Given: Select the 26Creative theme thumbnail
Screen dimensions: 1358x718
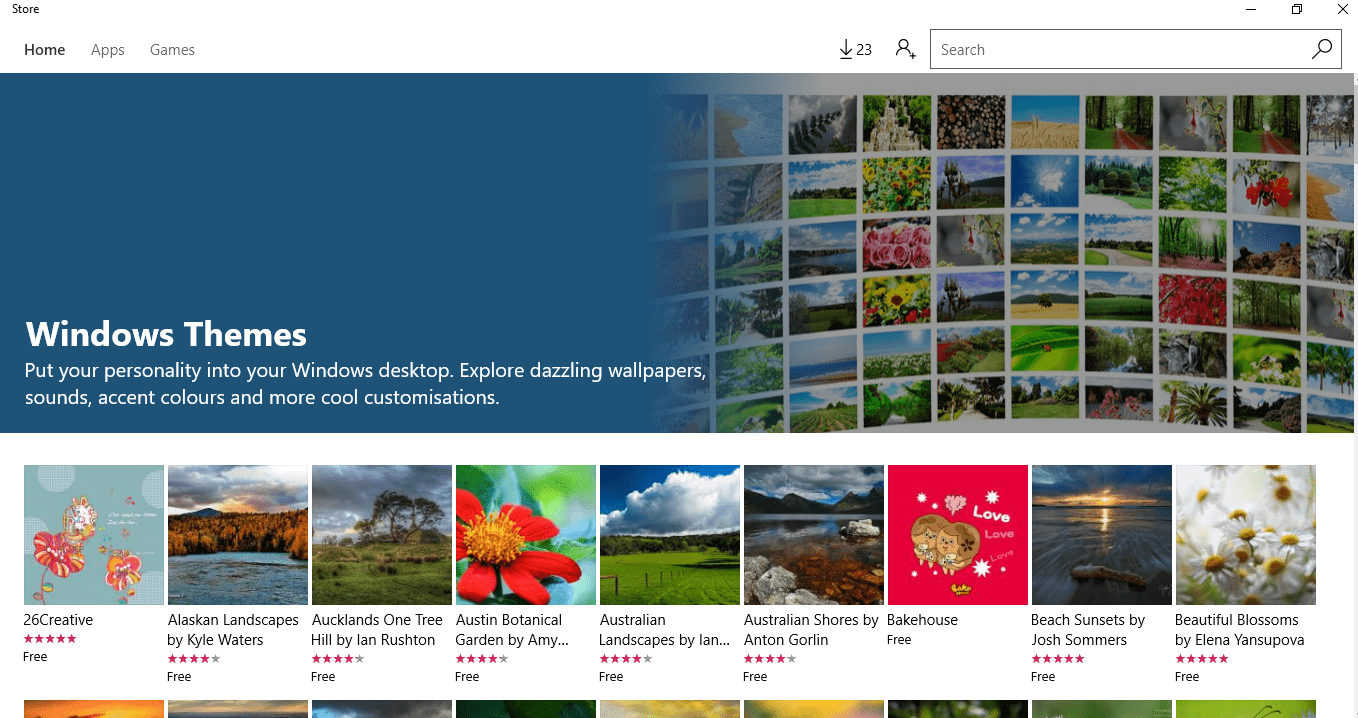Looking at the screenshot, I should [94, 535].
